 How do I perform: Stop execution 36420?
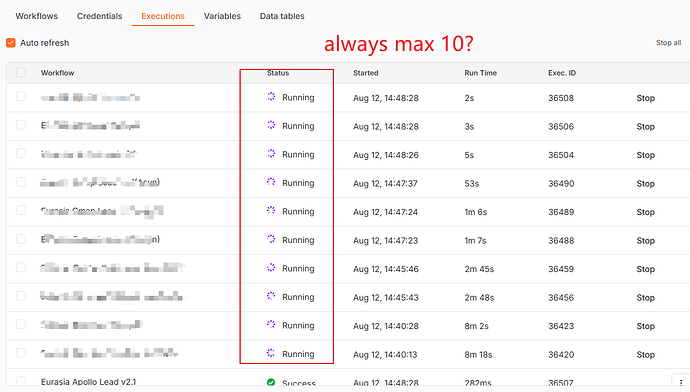point(646,355)
